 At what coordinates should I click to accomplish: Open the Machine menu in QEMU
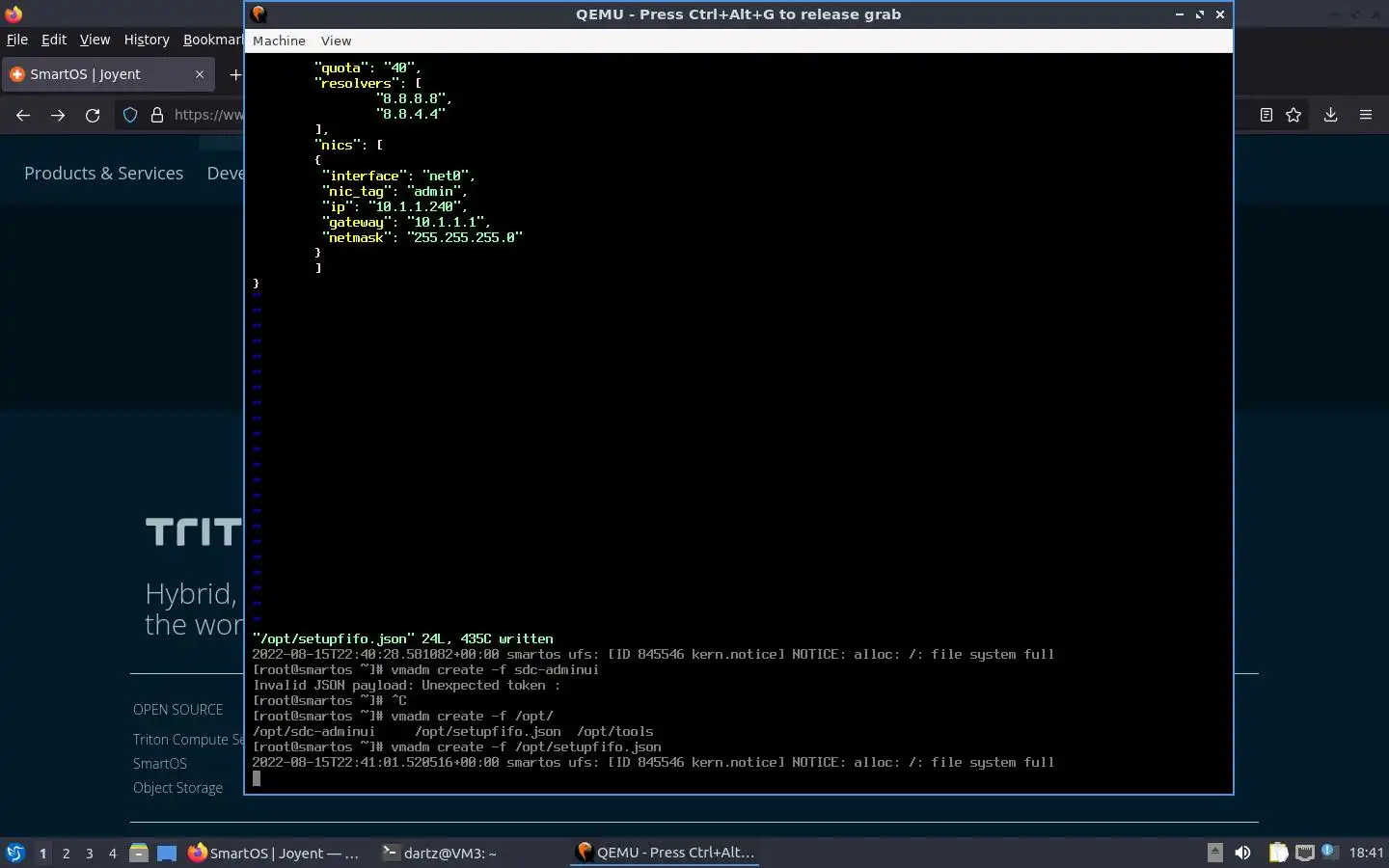pyautogui.click(x=279, y=41)
